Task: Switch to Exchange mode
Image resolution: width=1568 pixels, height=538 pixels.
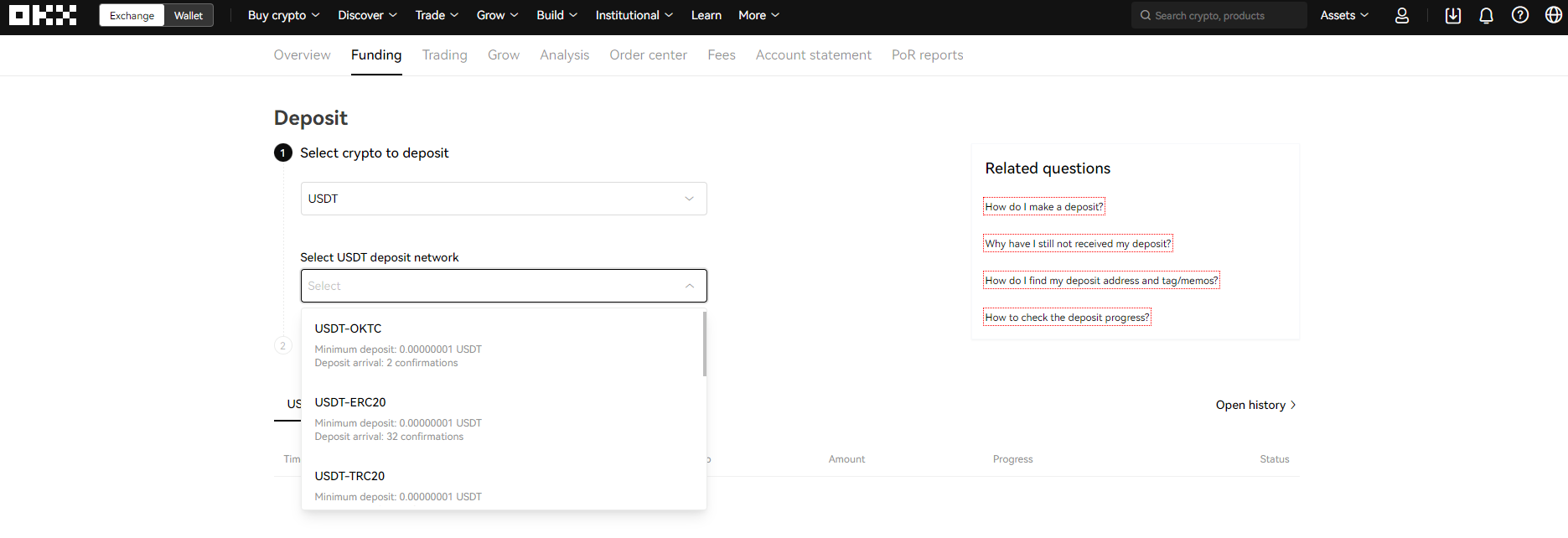Action: tap(132, 16)
